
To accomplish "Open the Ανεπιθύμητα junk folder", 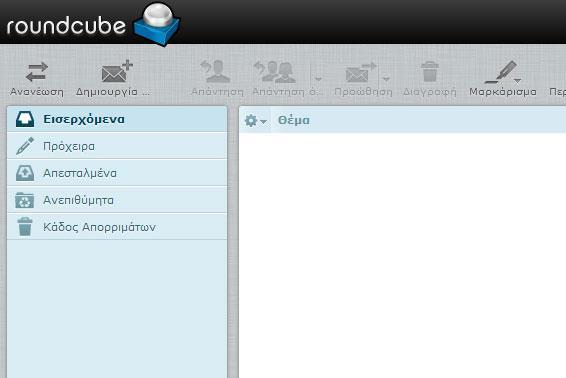I will click(x=117, y=200).
